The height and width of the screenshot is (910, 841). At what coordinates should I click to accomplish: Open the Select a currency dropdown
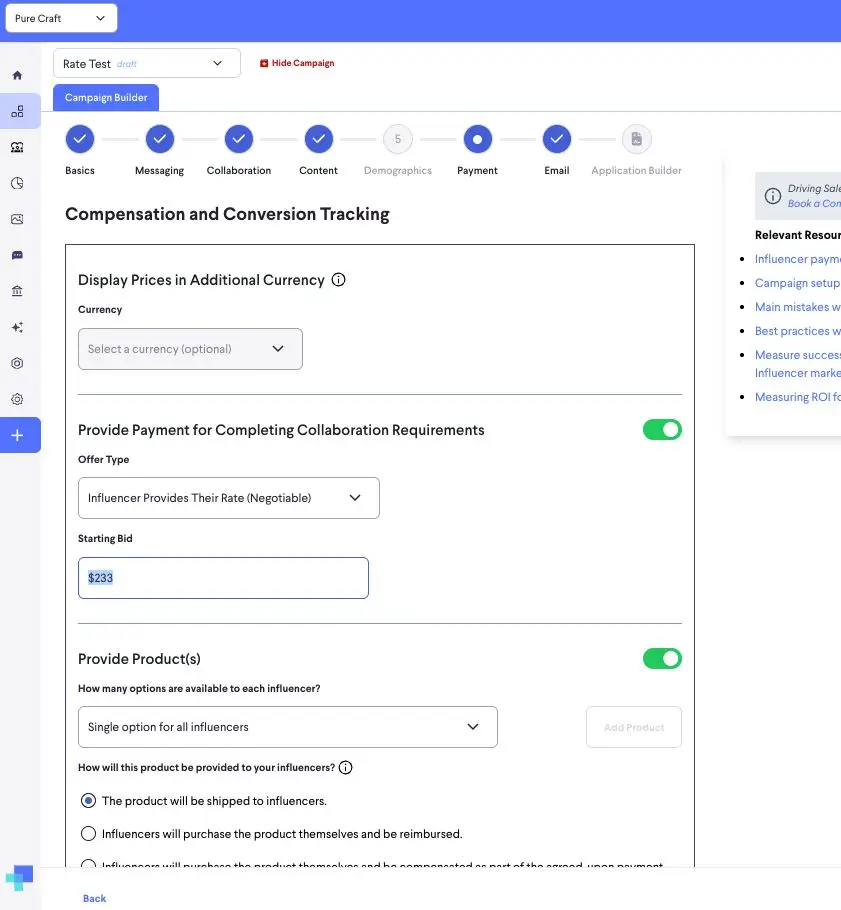[190, 349]
